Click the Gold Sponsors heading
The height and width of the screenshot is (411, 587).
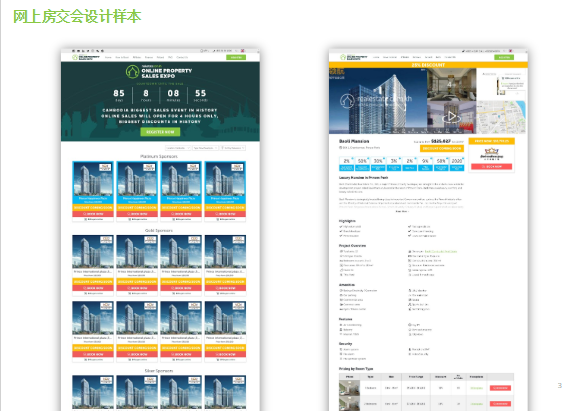[159, 231]
